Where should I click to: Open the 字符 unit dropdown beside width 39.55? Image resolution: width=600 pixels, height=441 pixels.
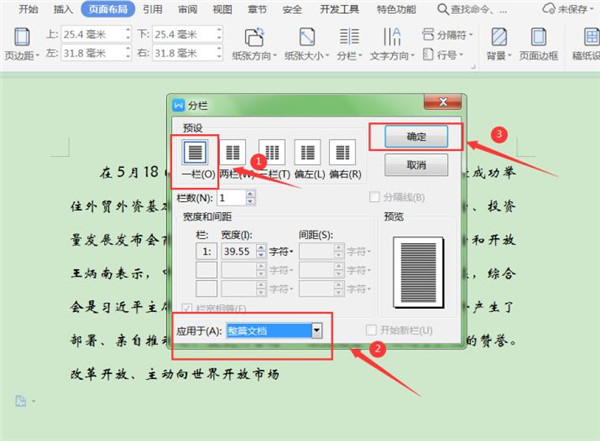click(x=281, y=252)
